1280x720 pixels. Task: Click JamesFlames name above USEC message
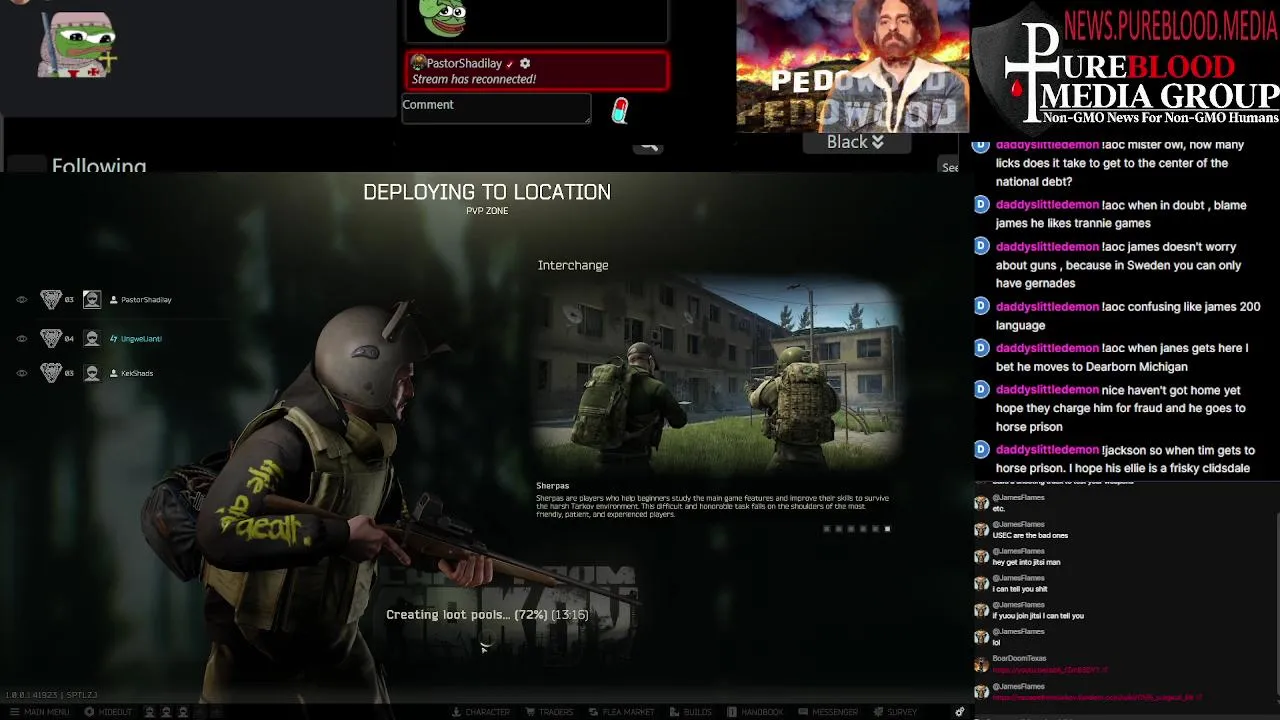coord(1018,525)
